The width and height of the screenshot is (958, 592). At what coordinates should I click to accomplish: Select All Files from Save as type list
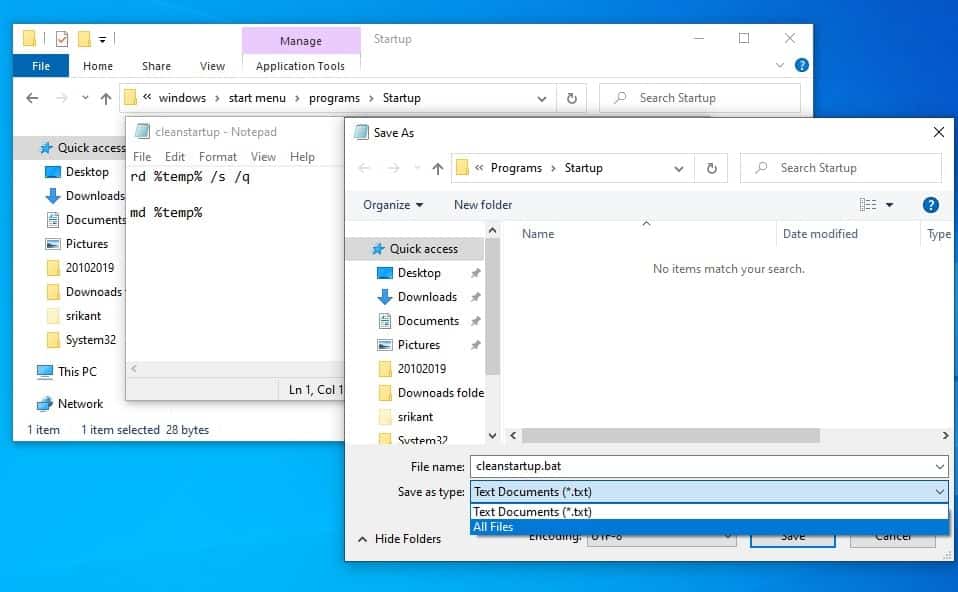click(x=494, y=527)
